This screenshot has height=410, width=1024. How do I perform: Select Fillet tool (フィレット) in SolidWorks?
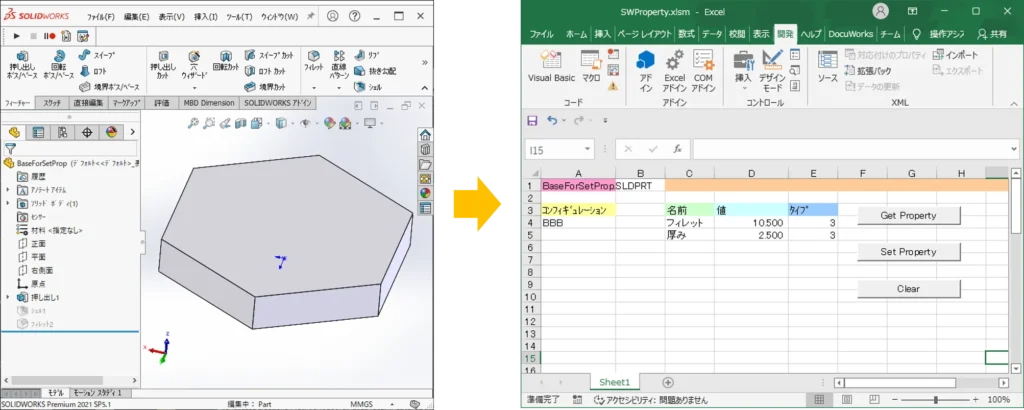pos(313,61)
